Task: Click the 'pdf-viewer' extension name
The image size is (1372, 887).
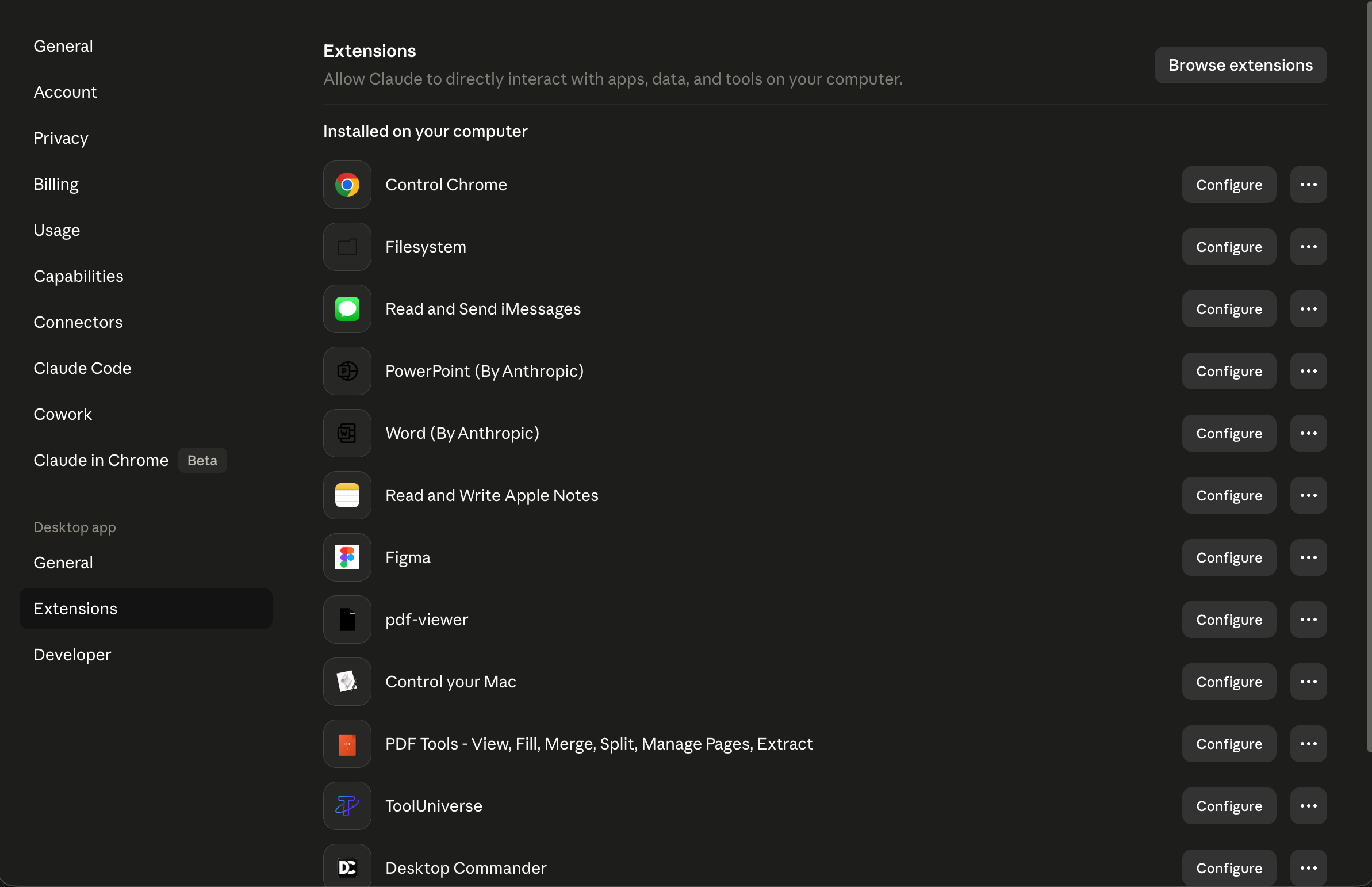Action: pyautogui.click(x=427, y=620)
